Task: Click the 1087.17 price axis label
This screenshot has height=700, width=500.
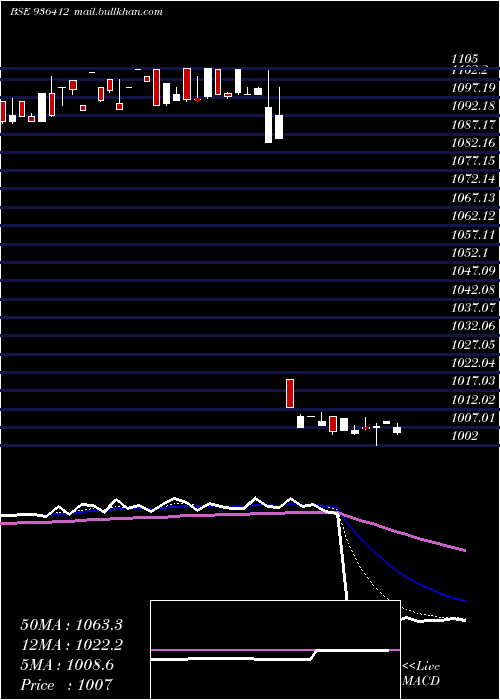Action: (474, 125)
